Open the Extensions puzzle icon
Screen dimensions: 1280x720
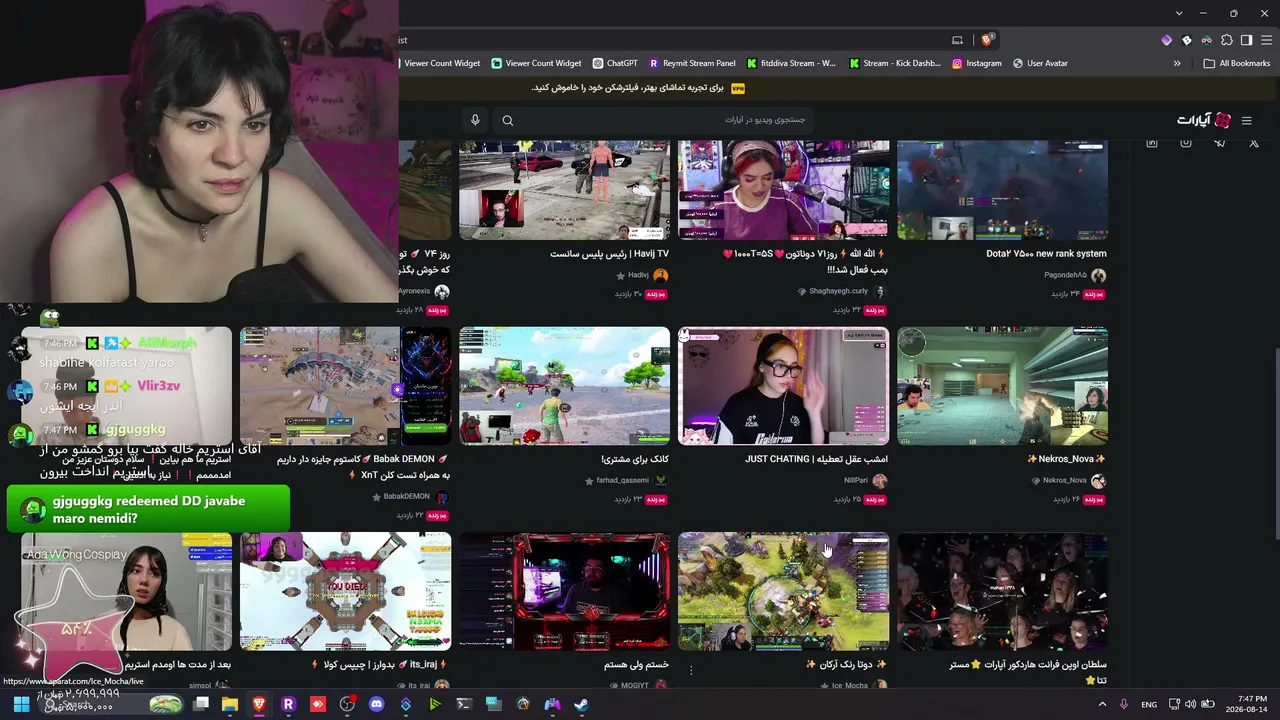click(x=1227, y=40)
